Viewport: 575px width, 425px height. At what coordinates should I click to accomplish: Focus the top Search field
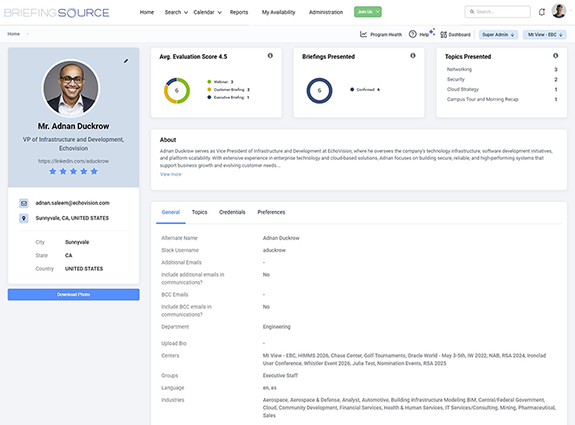tap(498, 12)
